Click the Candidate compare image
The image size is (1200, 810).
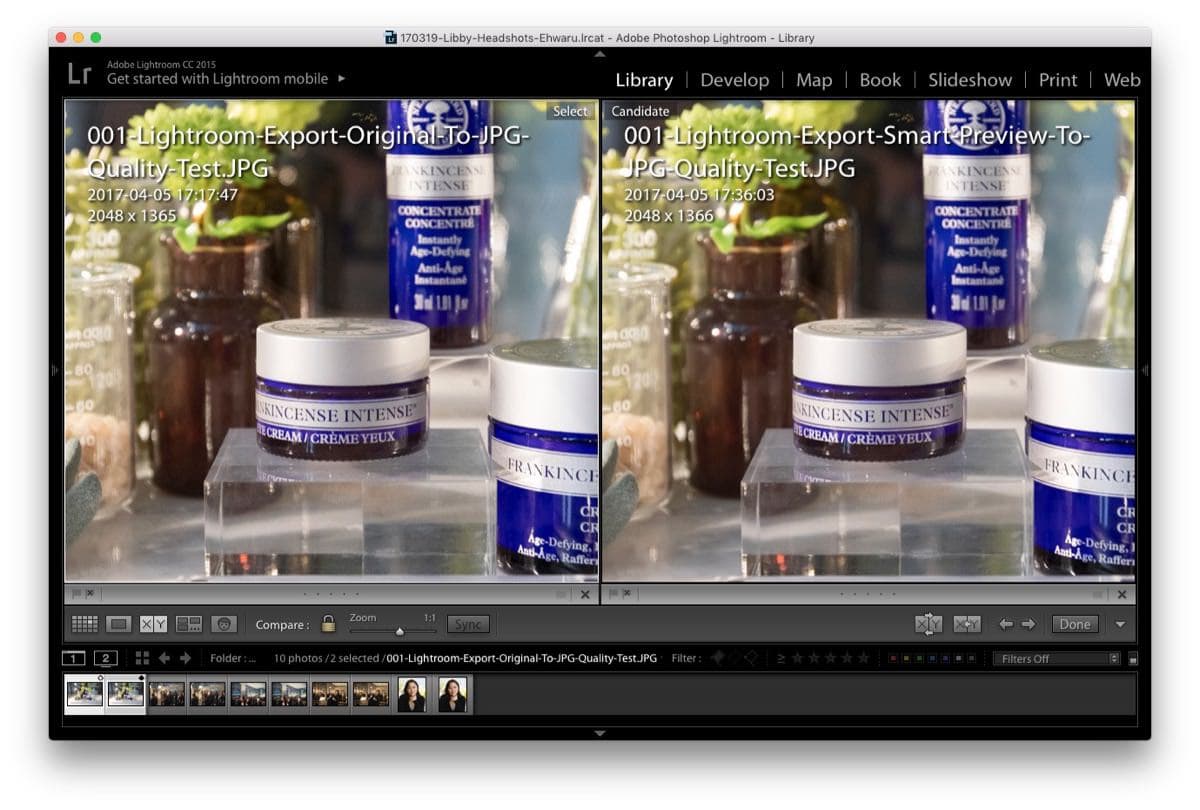869,340
